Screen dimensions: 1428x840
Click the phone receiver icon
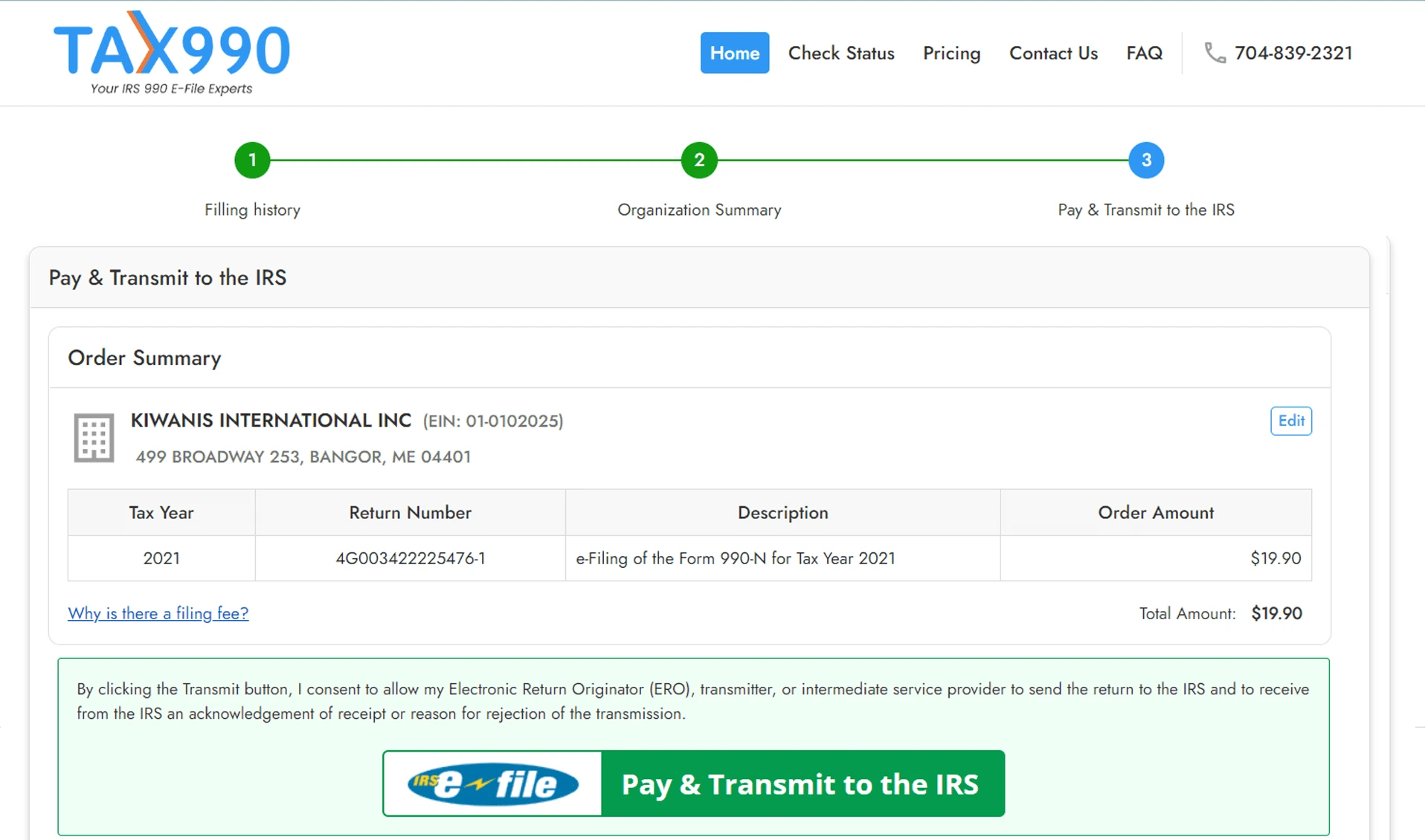click(1215, 53)
